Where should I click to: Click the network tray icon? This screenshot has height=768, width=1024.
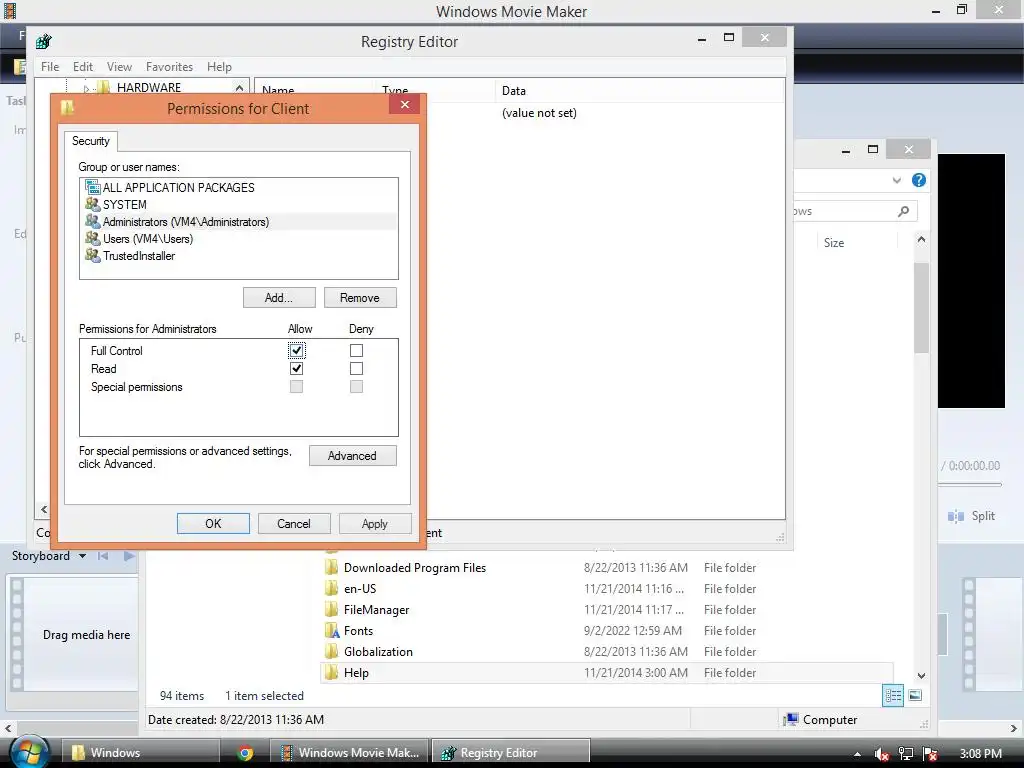pos(906,754)
